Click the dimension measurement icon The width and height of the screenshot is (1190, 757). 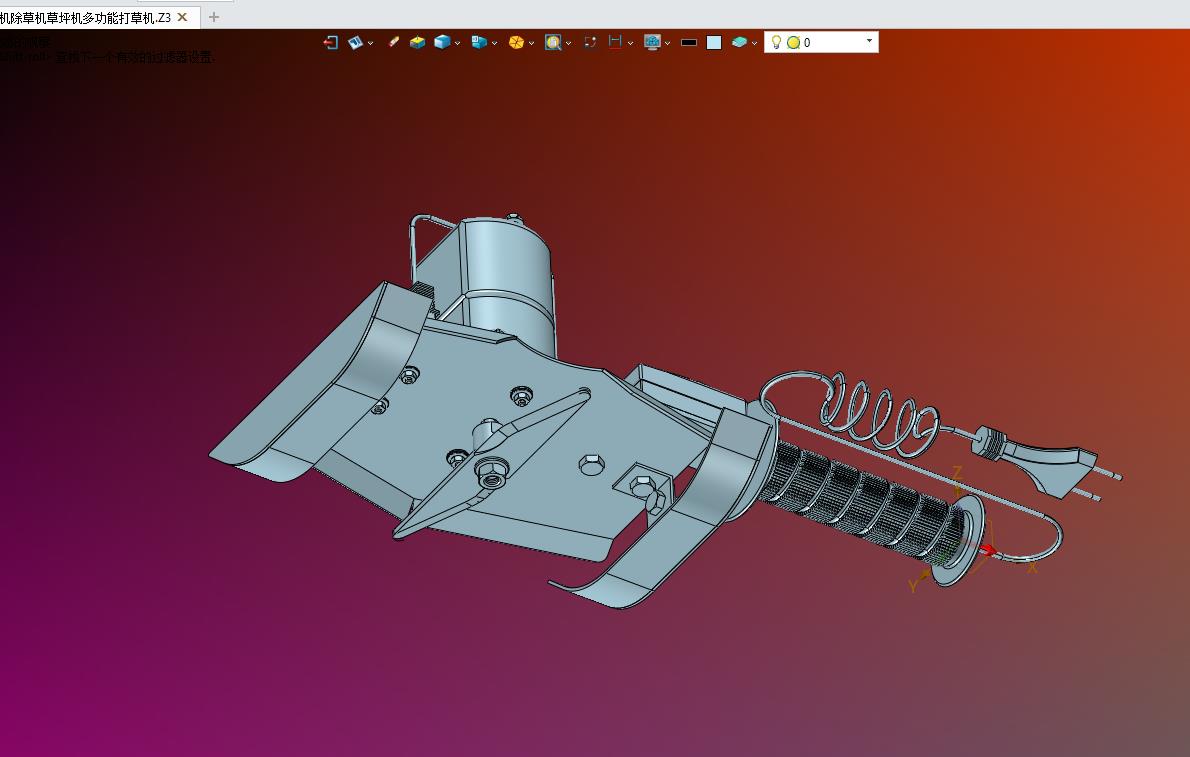click(615, 43)
